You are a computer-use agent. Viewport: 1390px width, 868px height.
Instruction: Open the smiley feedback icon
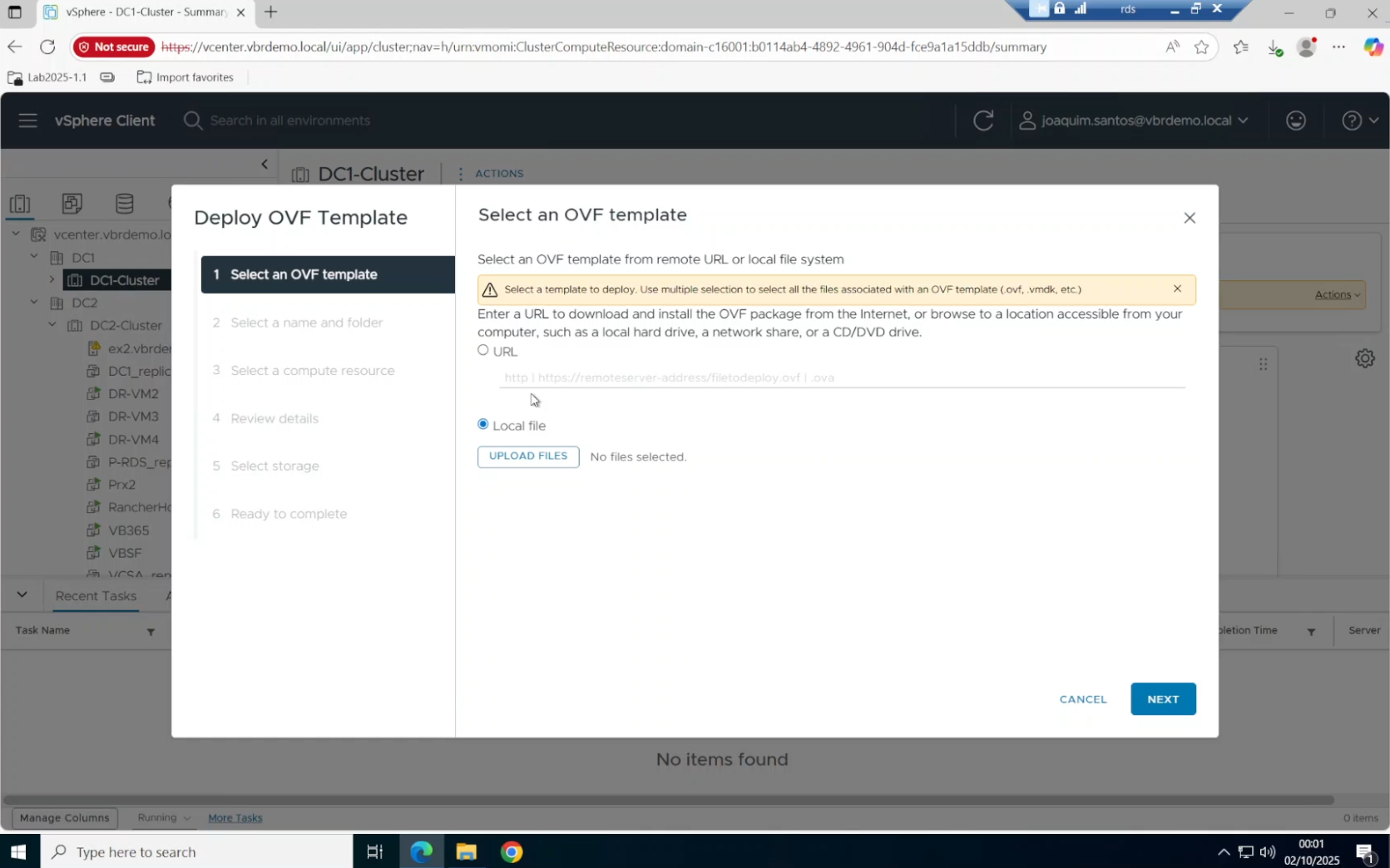(1295, 121)
